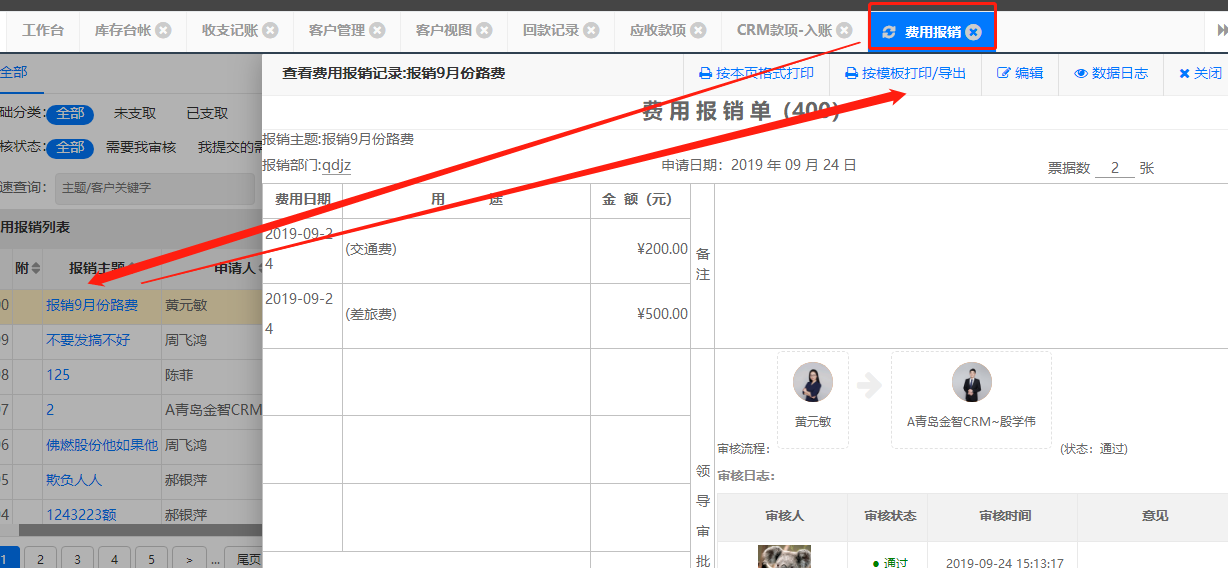Open the 报销9月份路费 record

pos(92,305)
